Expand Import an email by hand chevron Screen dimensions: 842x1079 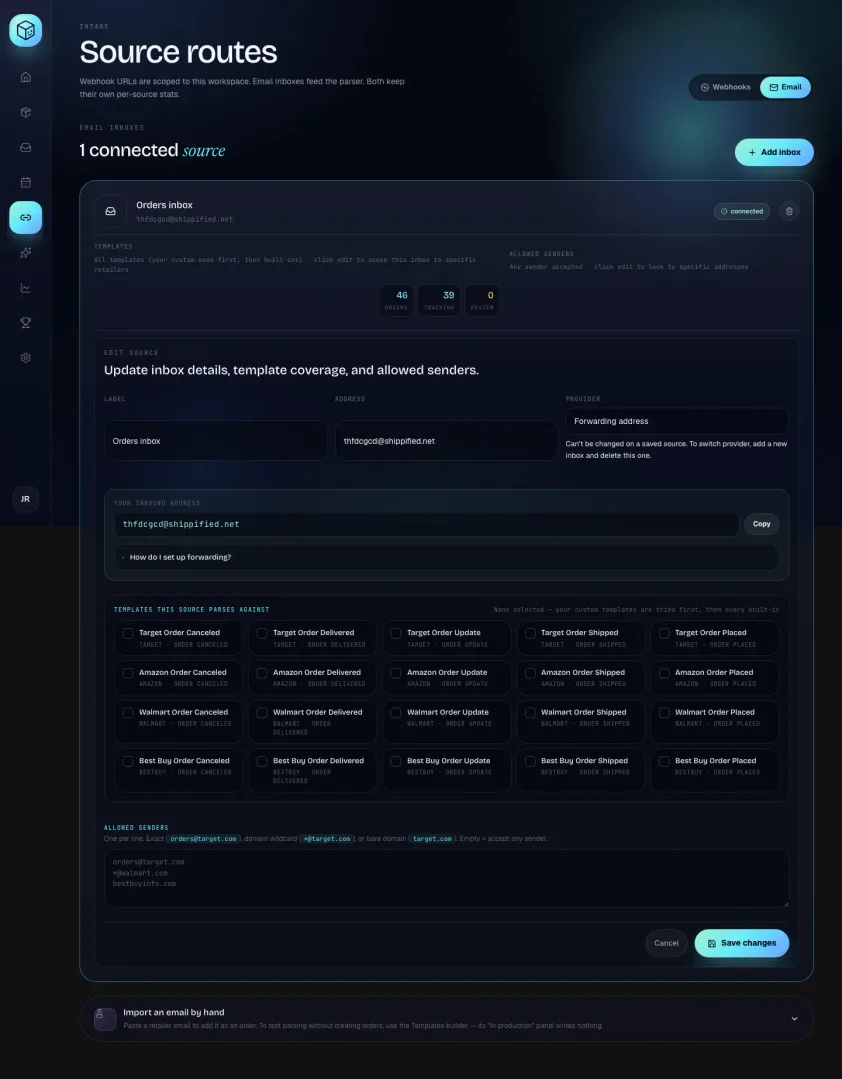point(795,1018)
